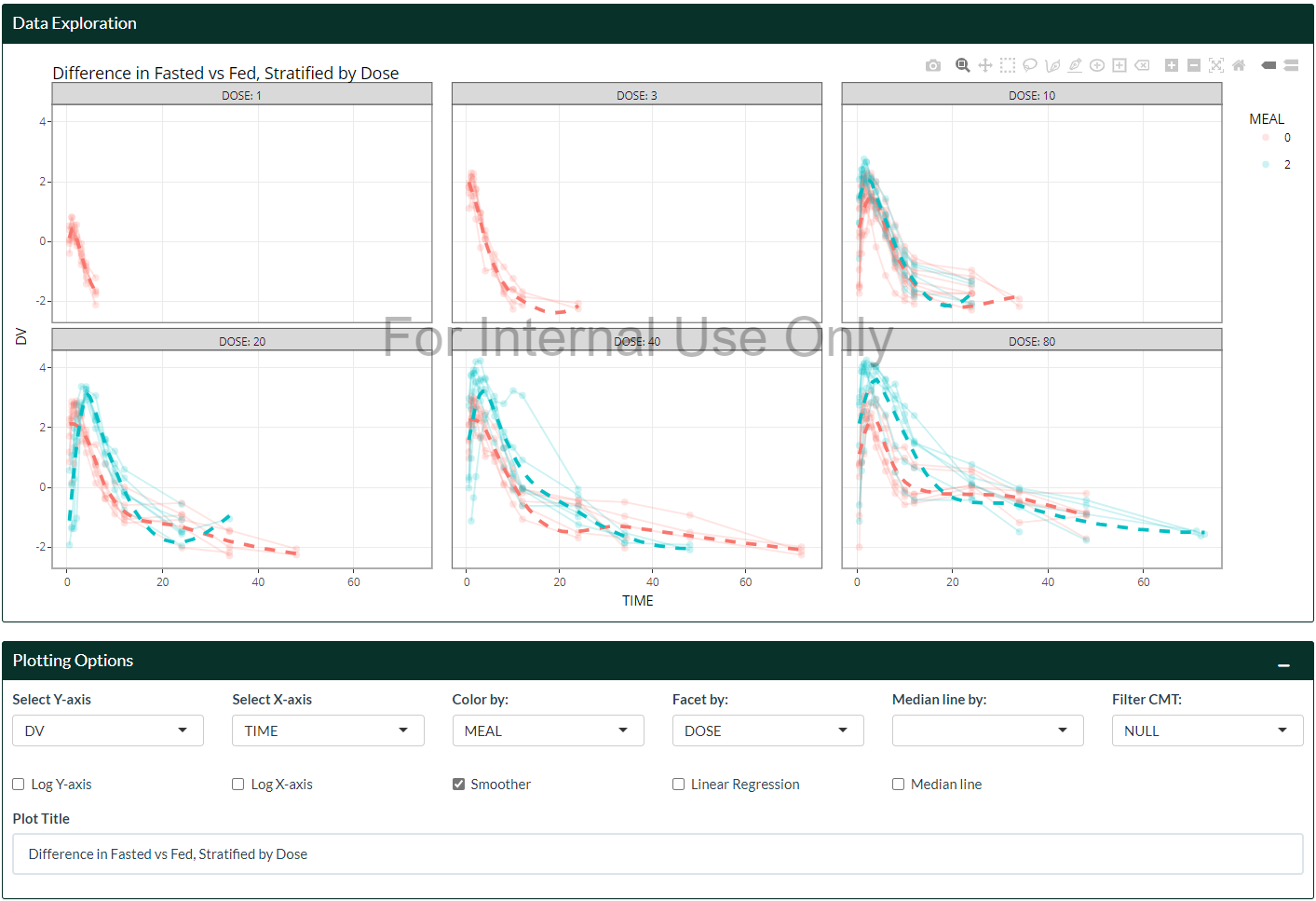
Task: Open the Select Y-axis dropdown
Action: [108, 730]
